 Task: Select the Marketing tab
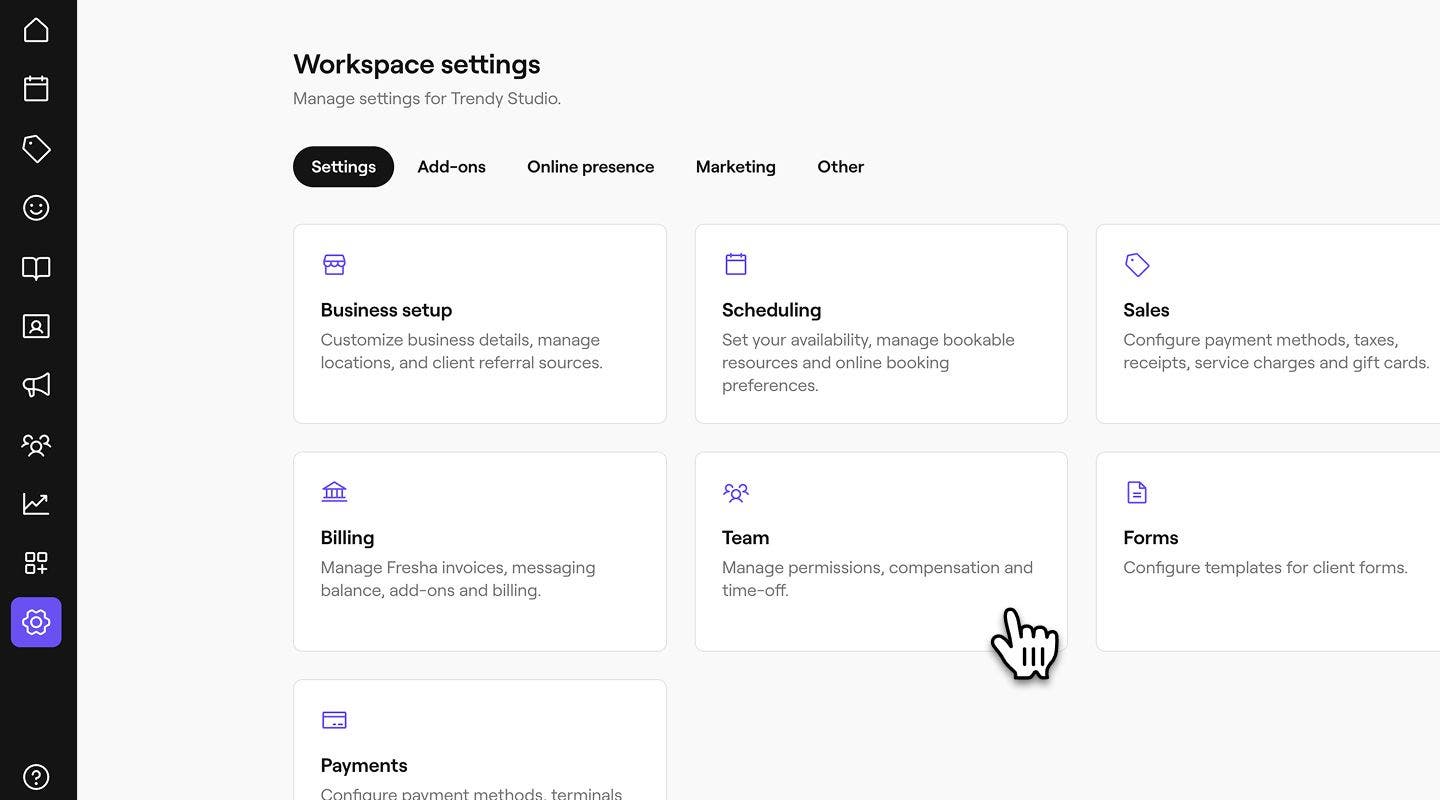[x=735, y=167]
